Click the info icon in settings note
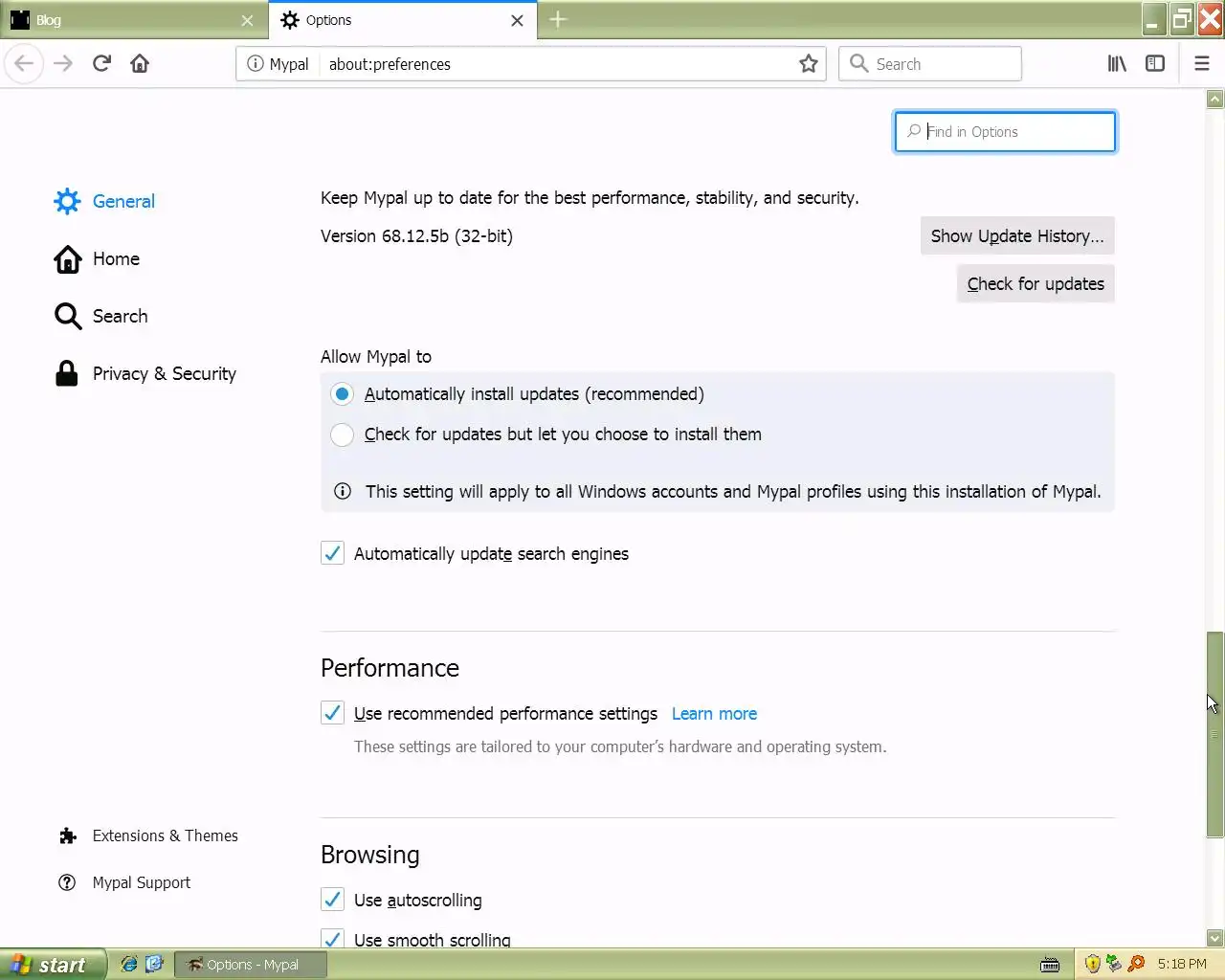 pyautogui.click(x=342, y=492)
